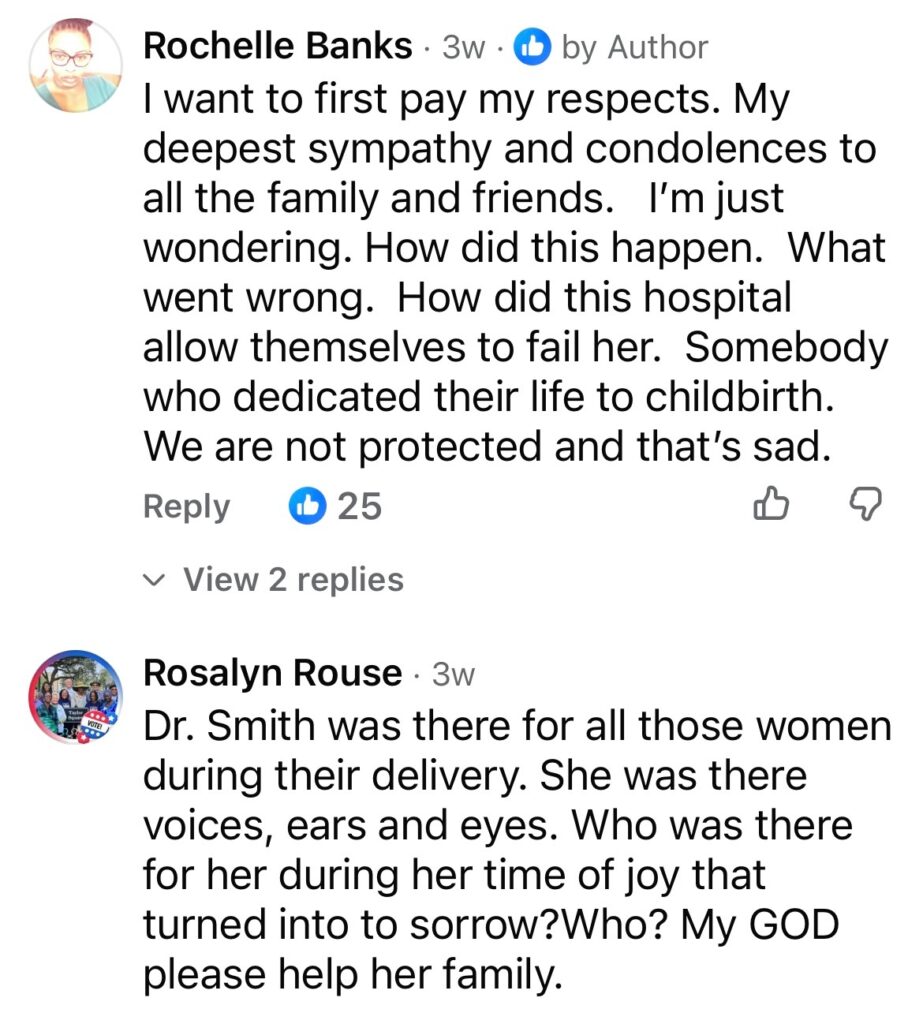
Task: Click the 3w timestamp on Rosalyn's comment
Action: tap(453, 675)
